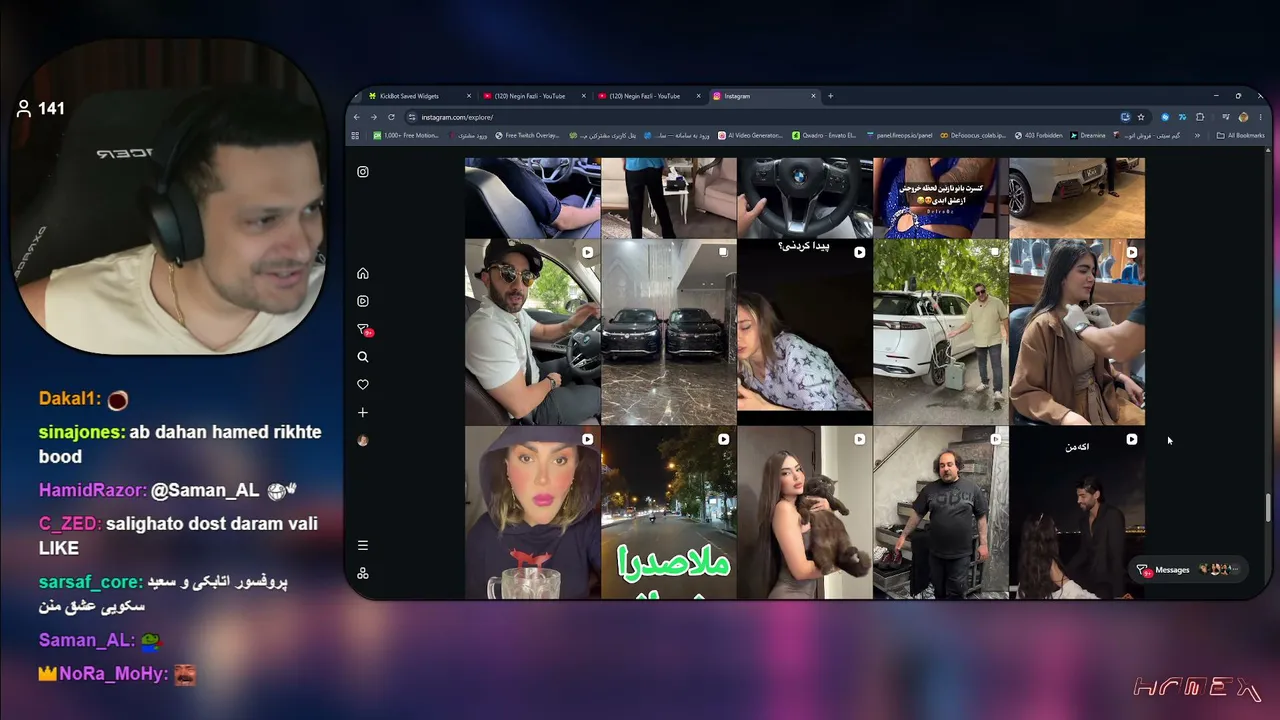
Task: Open Reels from the Instagram sidebar
Action: 363,301
